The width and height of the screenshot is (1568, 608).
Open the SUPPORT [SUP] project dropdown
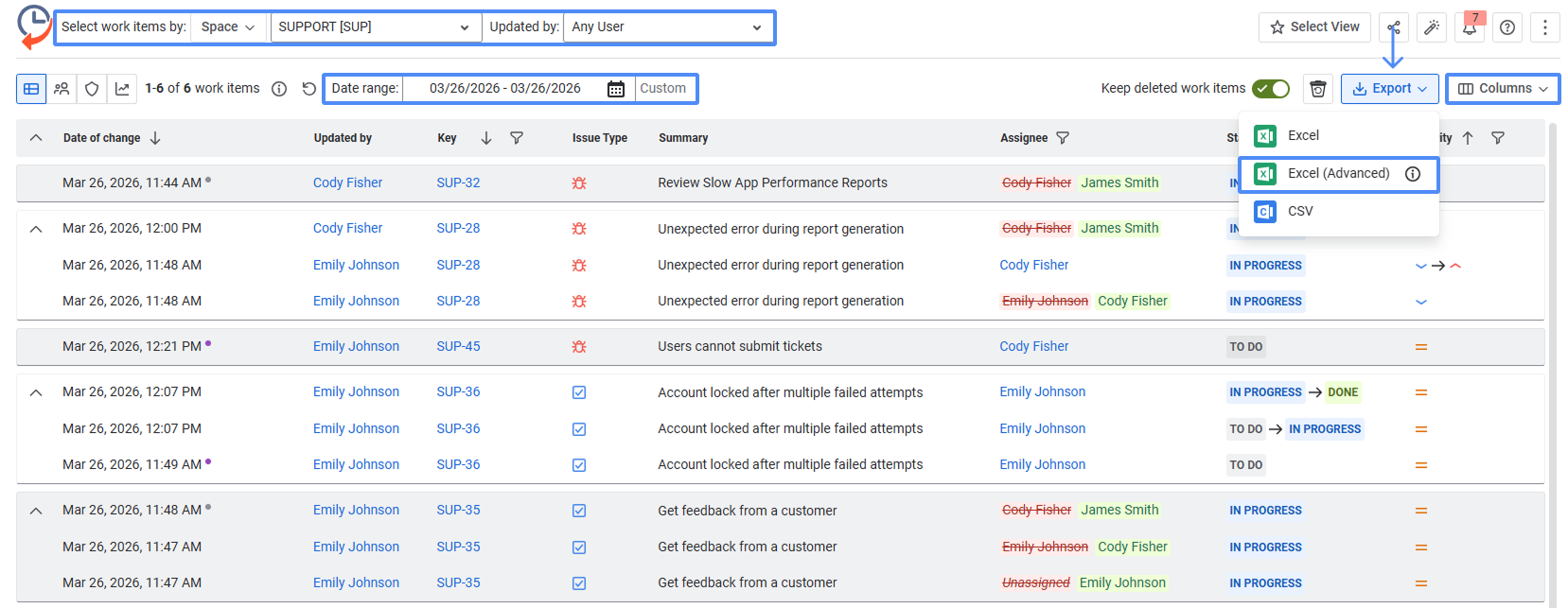tap(375, 27)
